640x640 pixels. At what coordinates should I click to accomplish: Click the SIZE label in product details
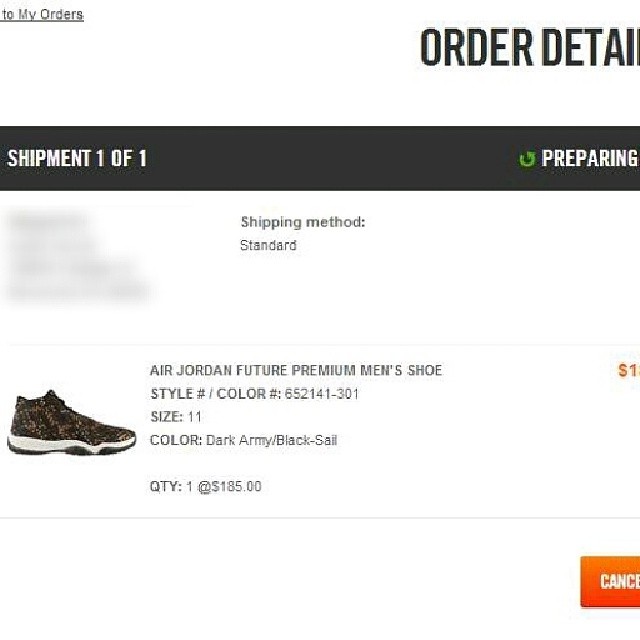point(166,417)
